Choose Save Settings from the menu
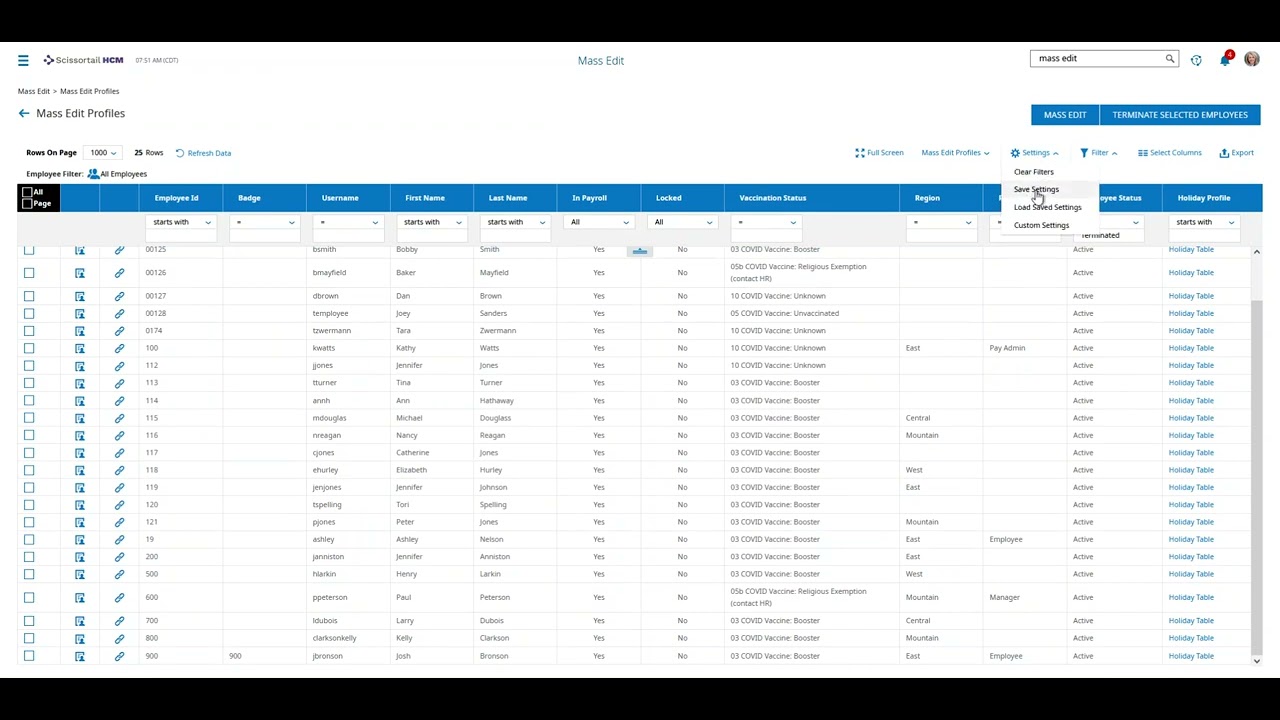This screenshot has height=720, width=1280. [x=1036, y=189]
